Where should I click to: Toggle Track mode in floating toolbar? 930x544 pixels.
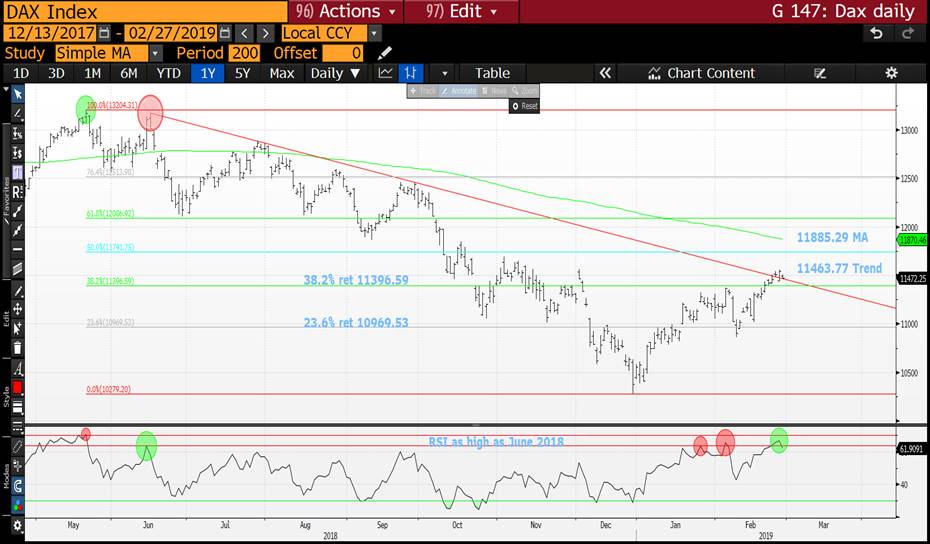[x=423, y=91]
